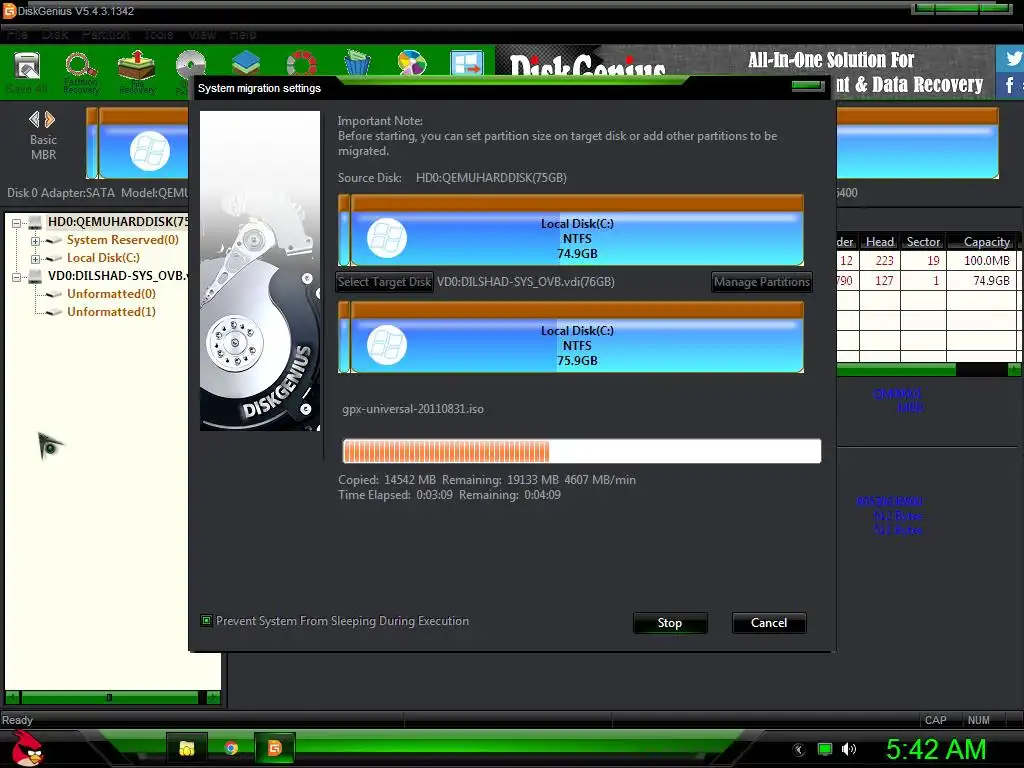Click the Head column header
Image resolution: width=1024 pixels, height=768 pixels.
tap(879, 242)
